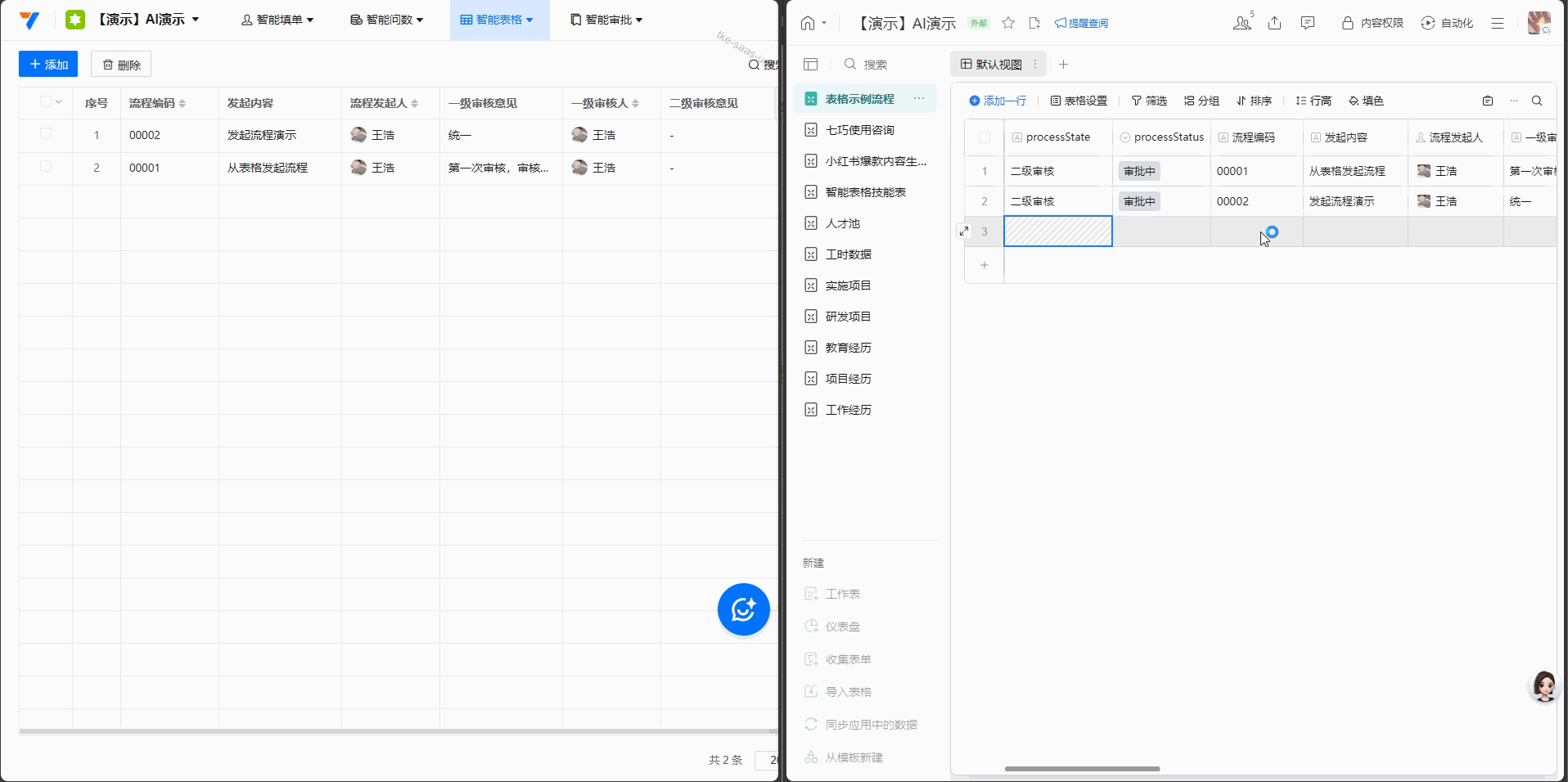Open options for 默认视图 view
1568x782 pixels.
coord(1035,64)
